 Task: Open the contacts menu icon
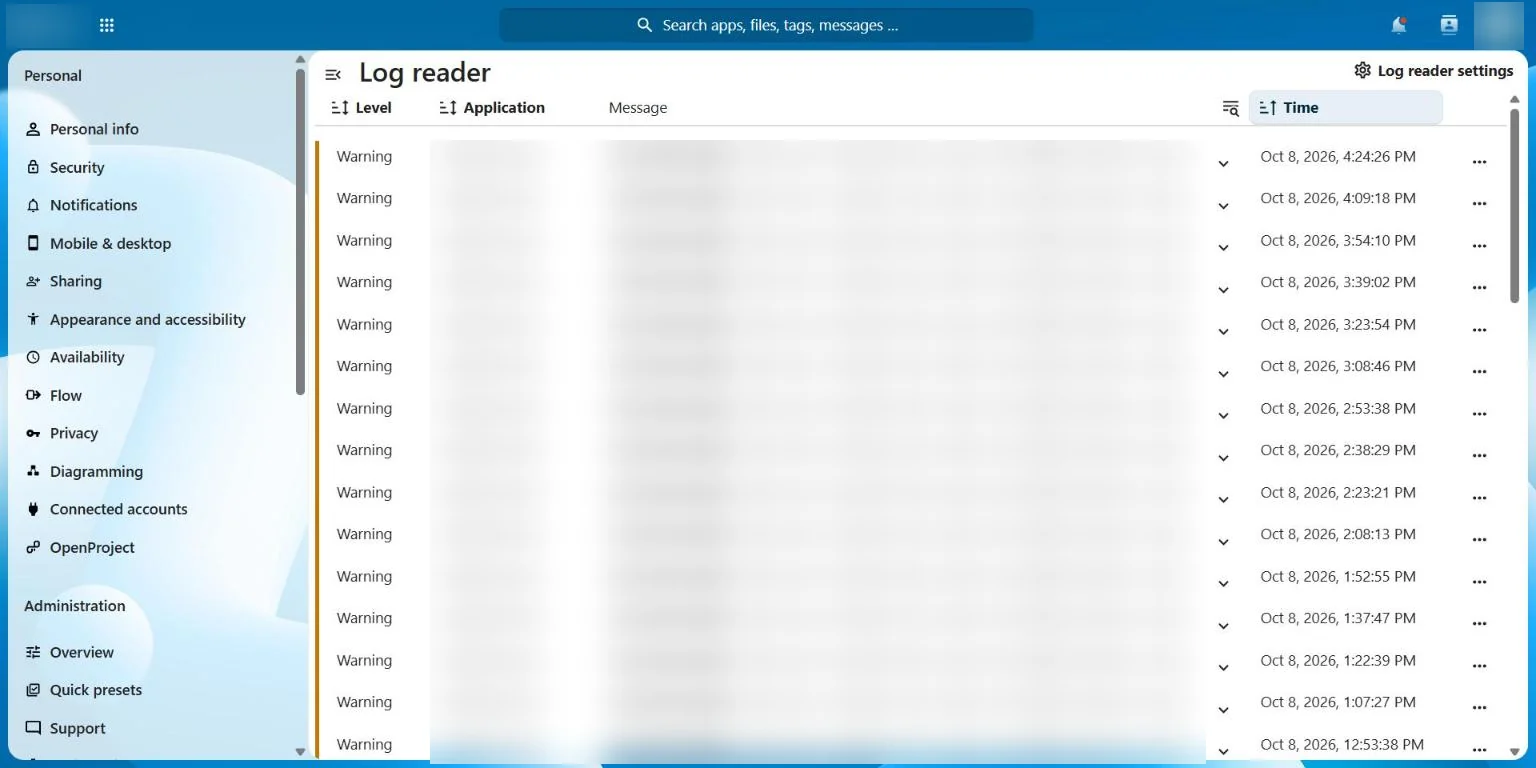pyautogui.click(x=1449, y=25)
